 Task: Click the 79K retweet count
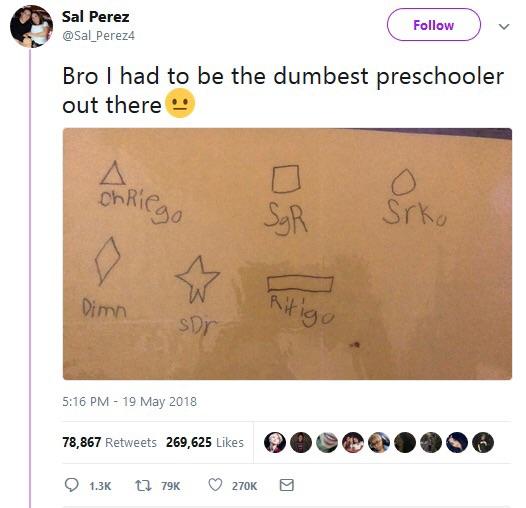click(170, 486)
